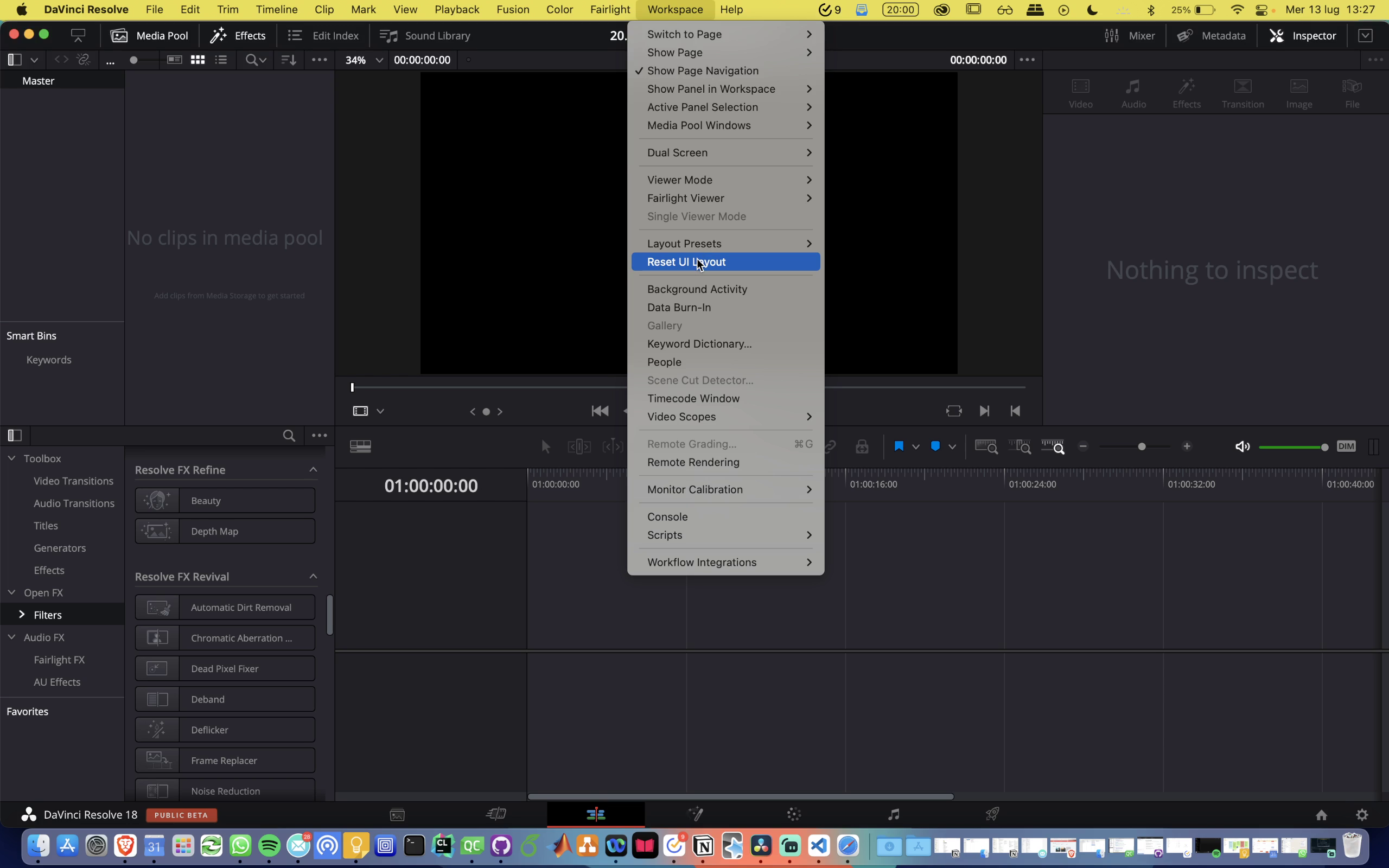Toggle the Metadata panel

1211,36
